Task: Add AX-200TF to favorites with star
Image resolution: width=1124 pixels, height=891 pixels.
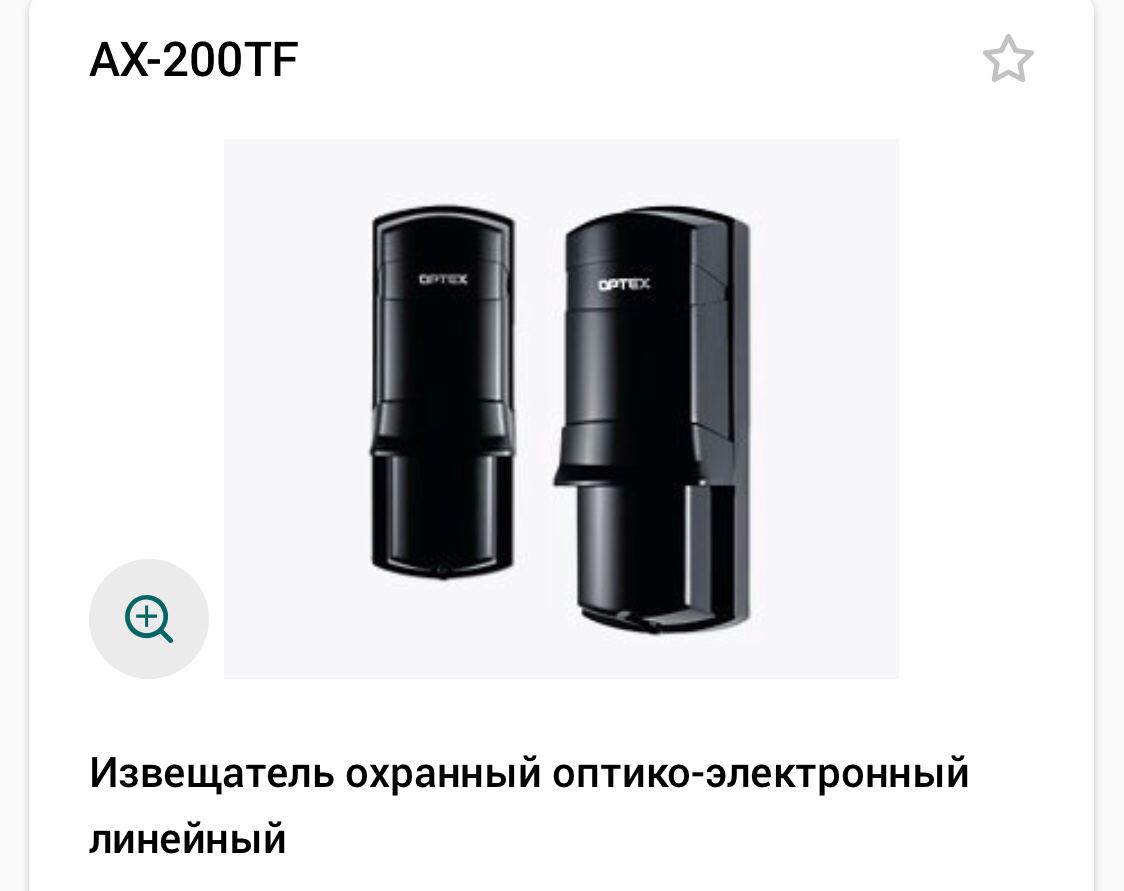Action: click(1008, 59)
